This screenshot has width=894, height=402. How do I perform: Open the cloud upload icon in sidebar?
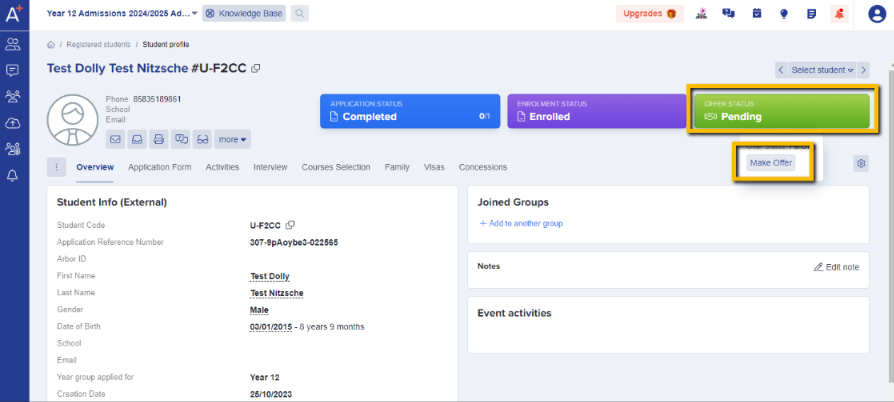[x=12, y=123]
